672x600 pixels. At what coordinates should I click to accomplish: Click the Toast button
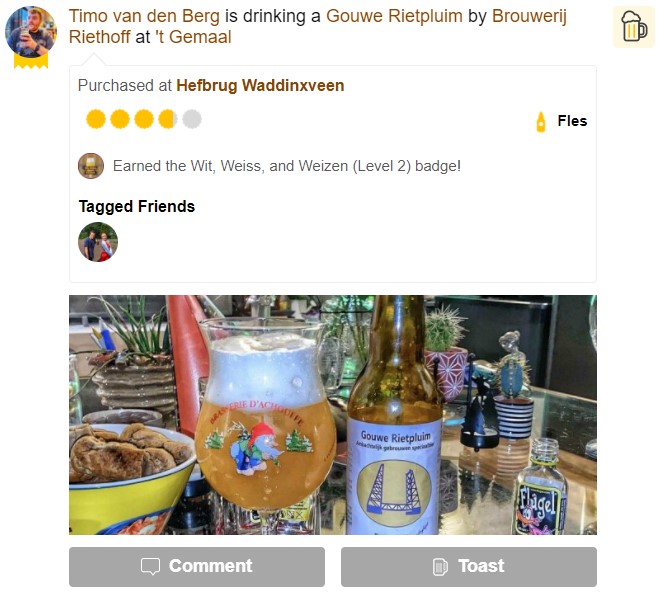tap(469, 567)
